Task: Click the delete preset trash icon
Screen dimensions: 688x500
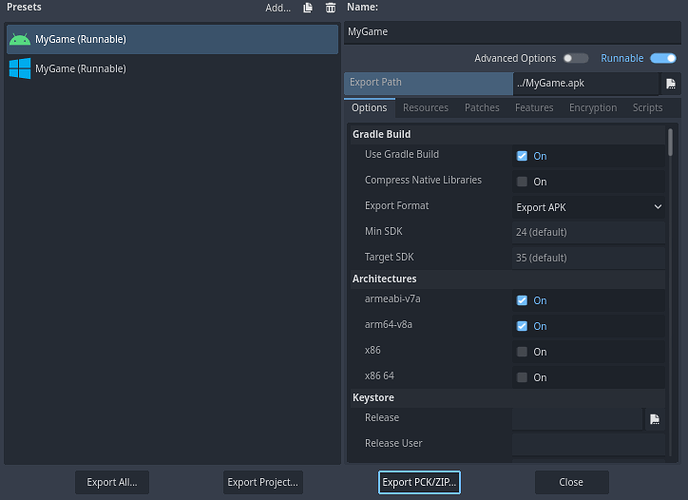Action: [x=330, y=8]
